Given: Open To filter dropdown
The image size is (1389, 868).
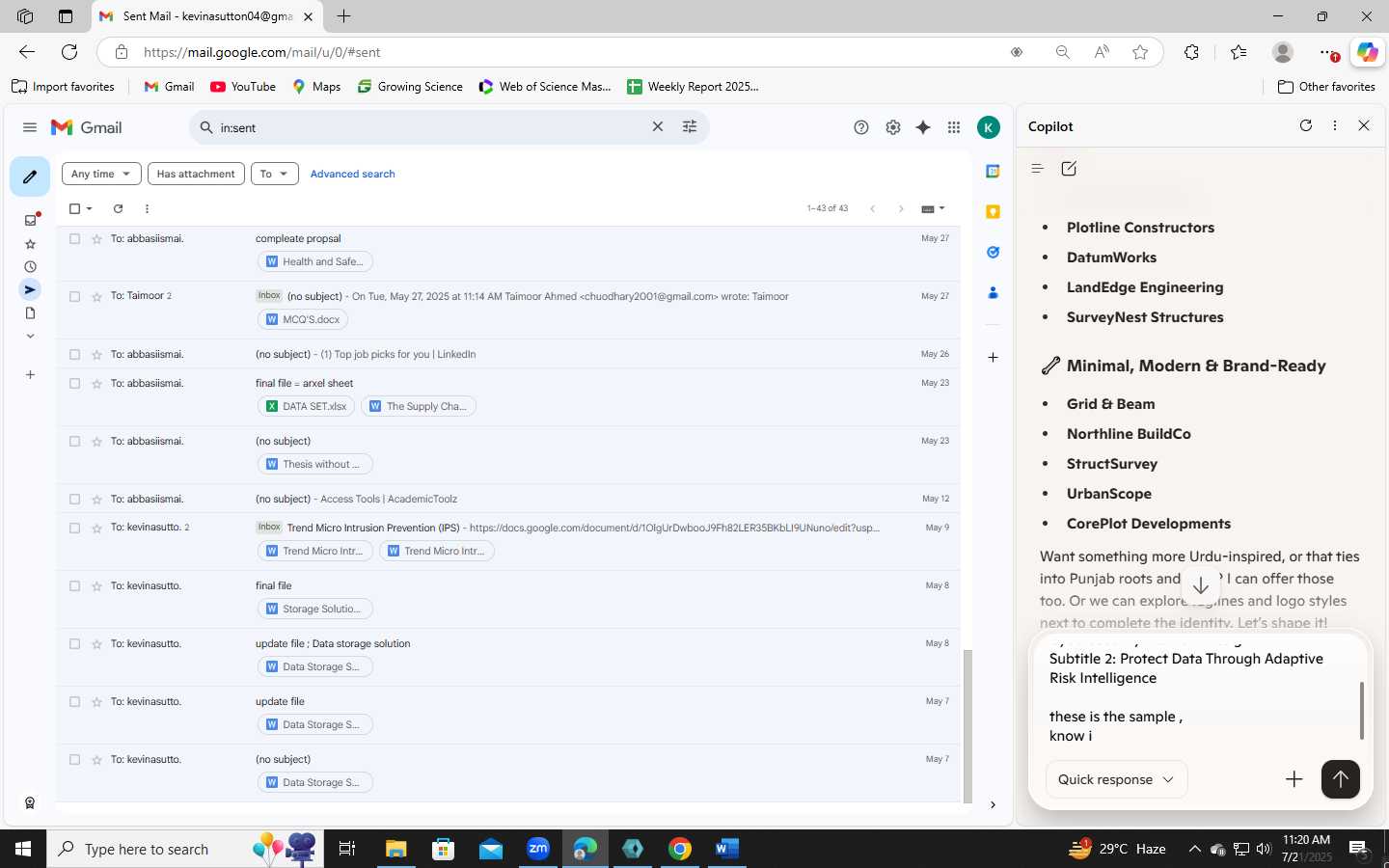Looking at the screenshot, I should point(274,174).
